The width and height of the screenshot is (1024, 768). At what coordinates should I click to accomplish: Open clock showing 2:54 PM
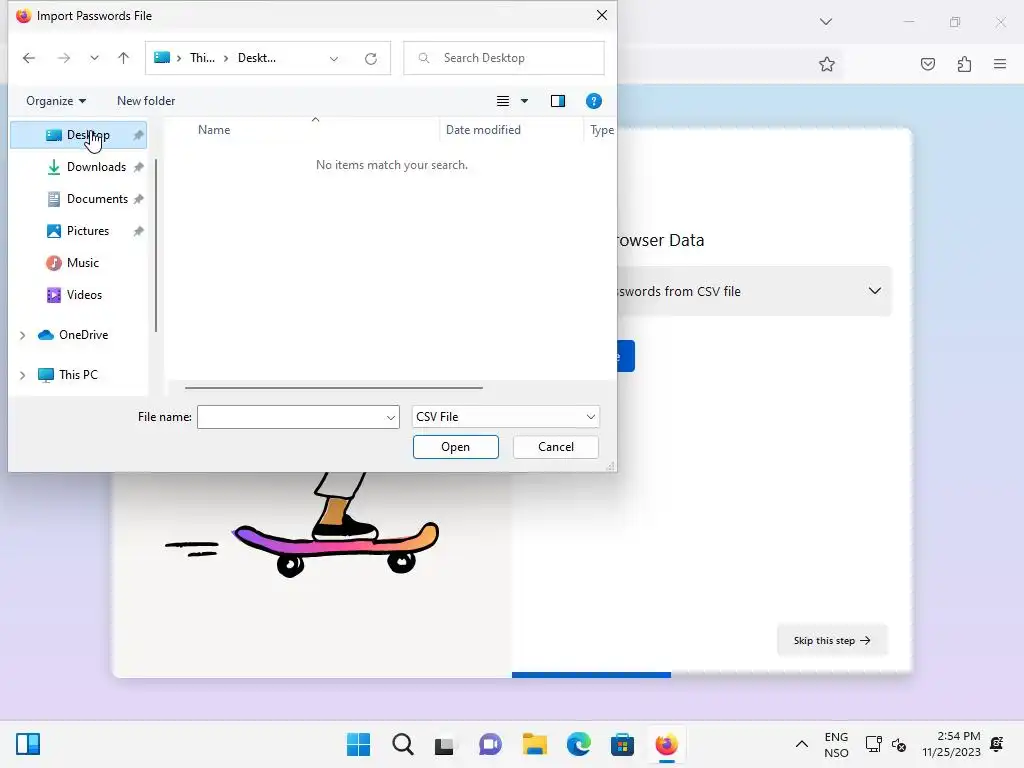point(952,744)
